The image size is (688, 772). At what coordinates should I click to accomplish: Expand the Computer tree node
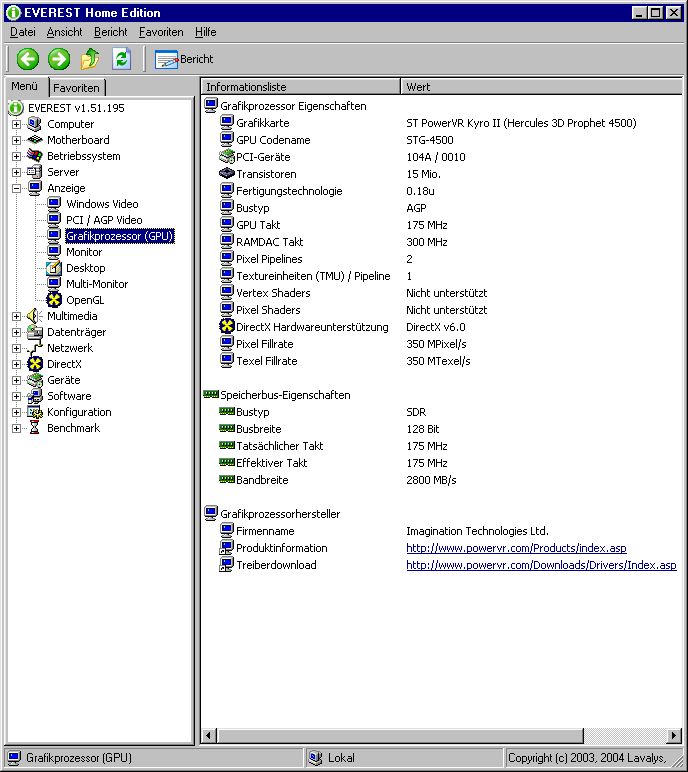pyautogui.click(x=16, y=124)
